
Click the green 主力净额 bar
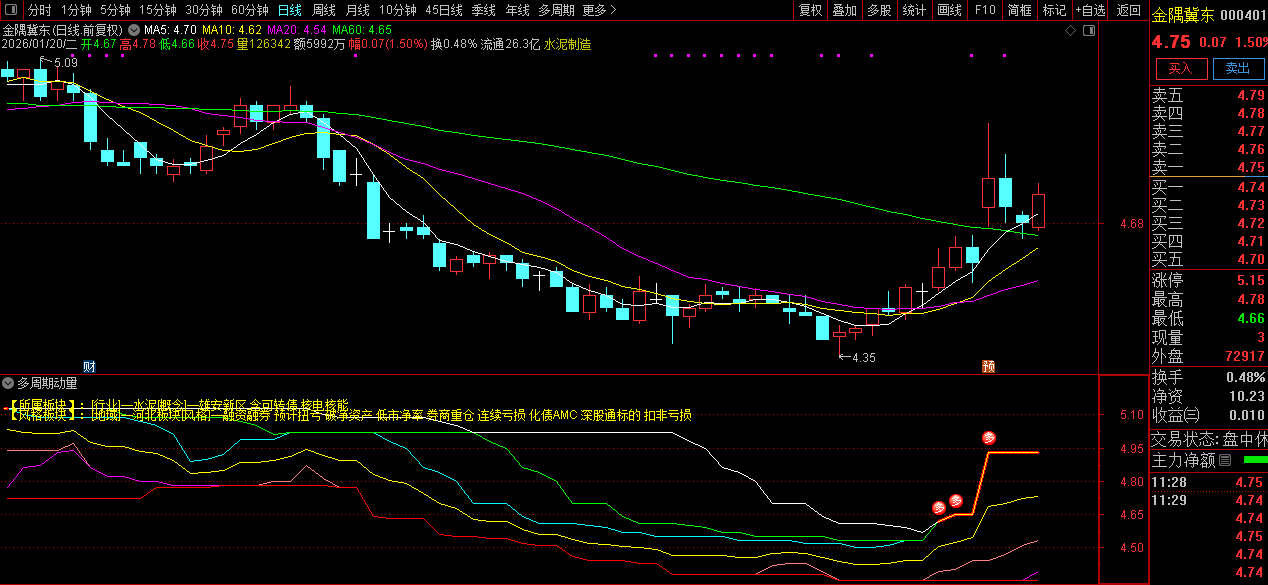click(1254, 460)
